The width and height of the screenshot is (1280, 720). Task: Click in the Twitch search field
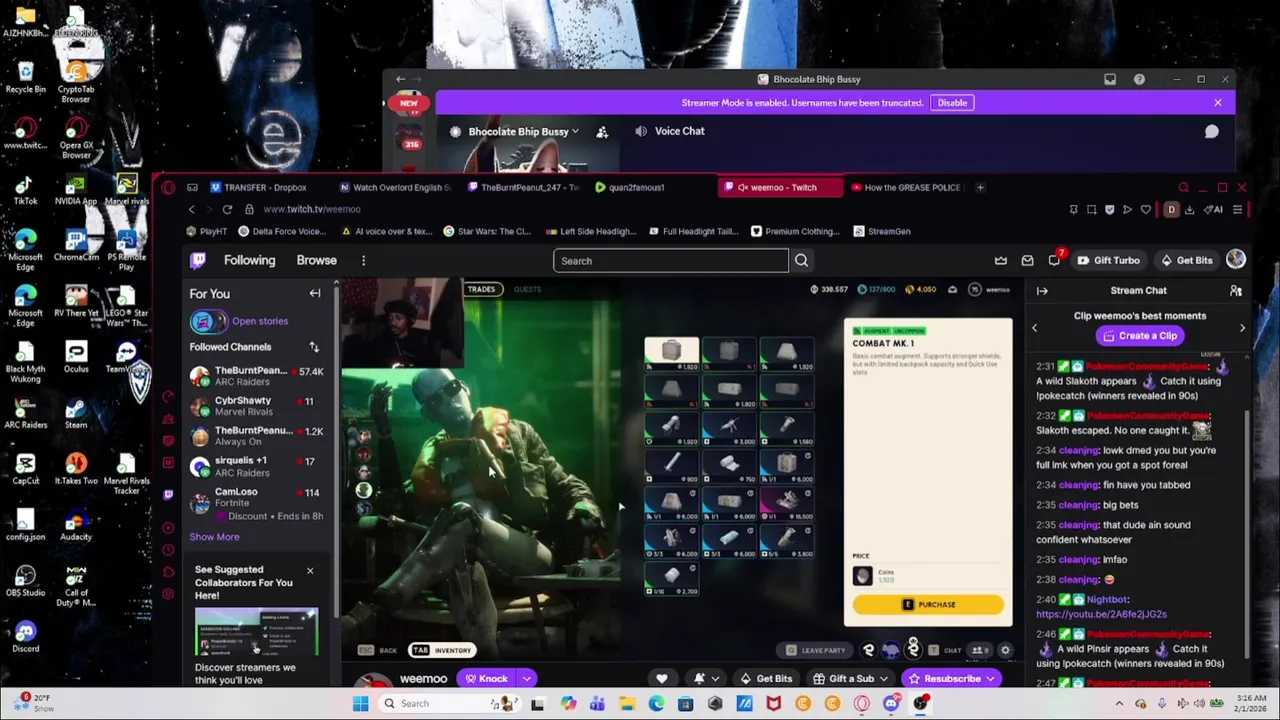tap(671, 261)
